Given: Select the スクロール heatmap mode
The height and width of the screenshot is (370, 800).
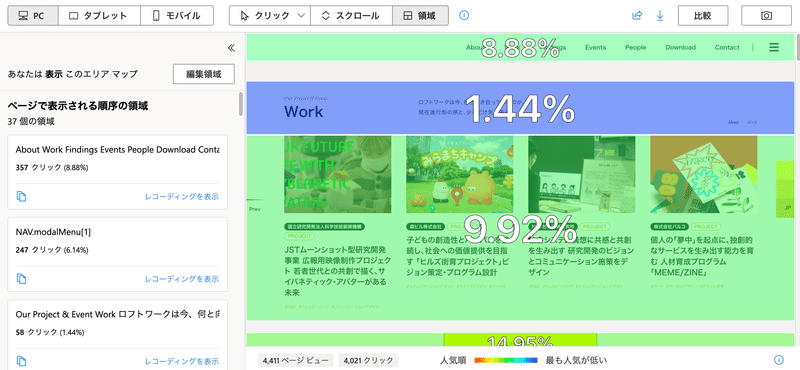Looking at the screenshot, I should pos(351,16).
